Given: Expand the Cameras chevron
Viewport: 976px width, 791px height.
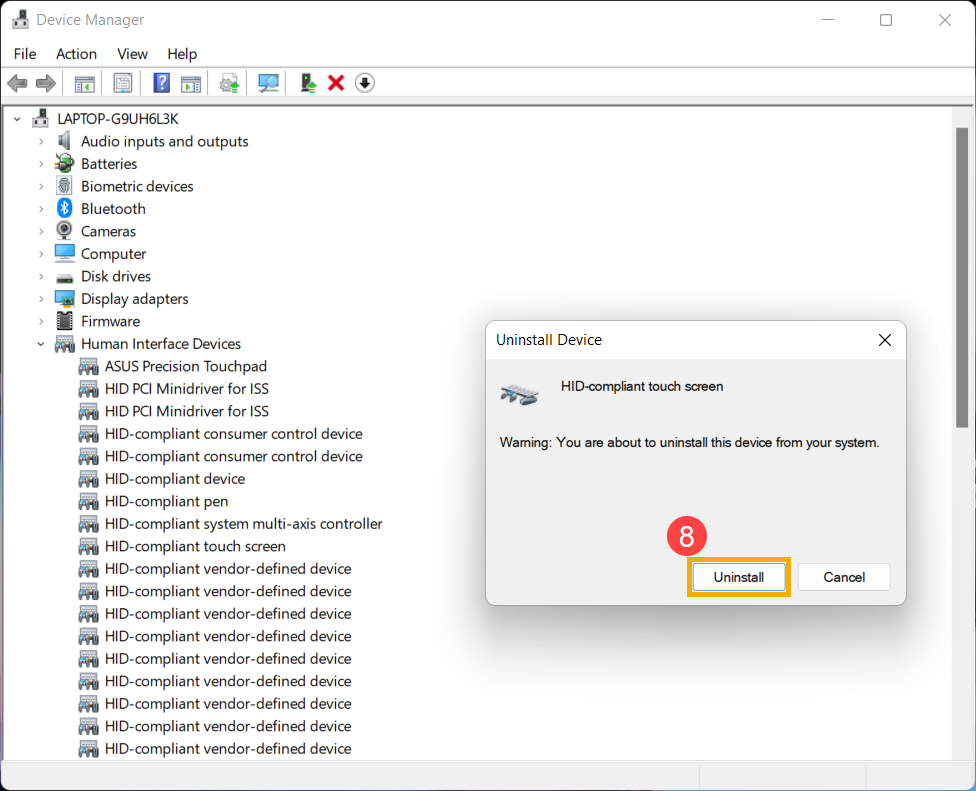Looking at the screenshot, I should (x=41, y=232).
